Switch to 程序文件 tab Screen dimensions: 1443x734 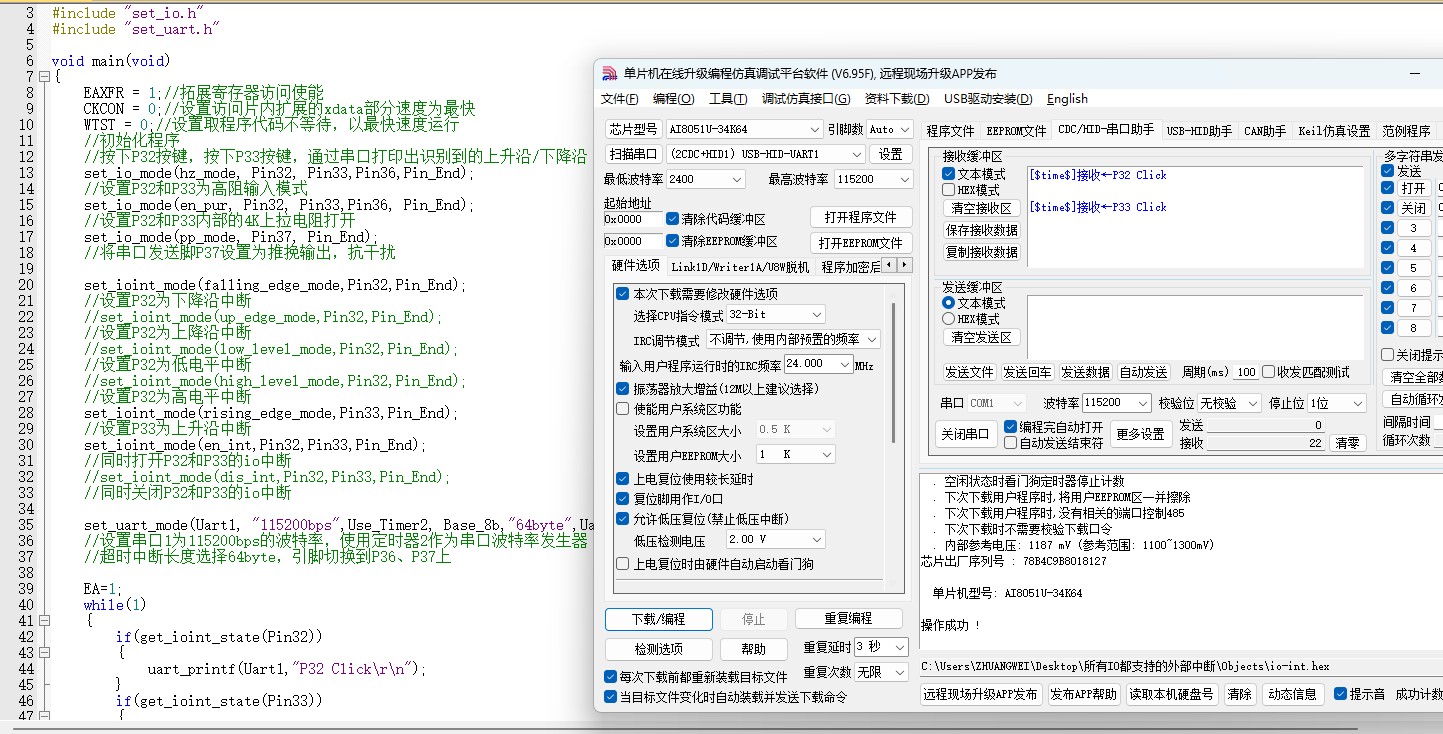pyautogui.click(x=950, y=131)
